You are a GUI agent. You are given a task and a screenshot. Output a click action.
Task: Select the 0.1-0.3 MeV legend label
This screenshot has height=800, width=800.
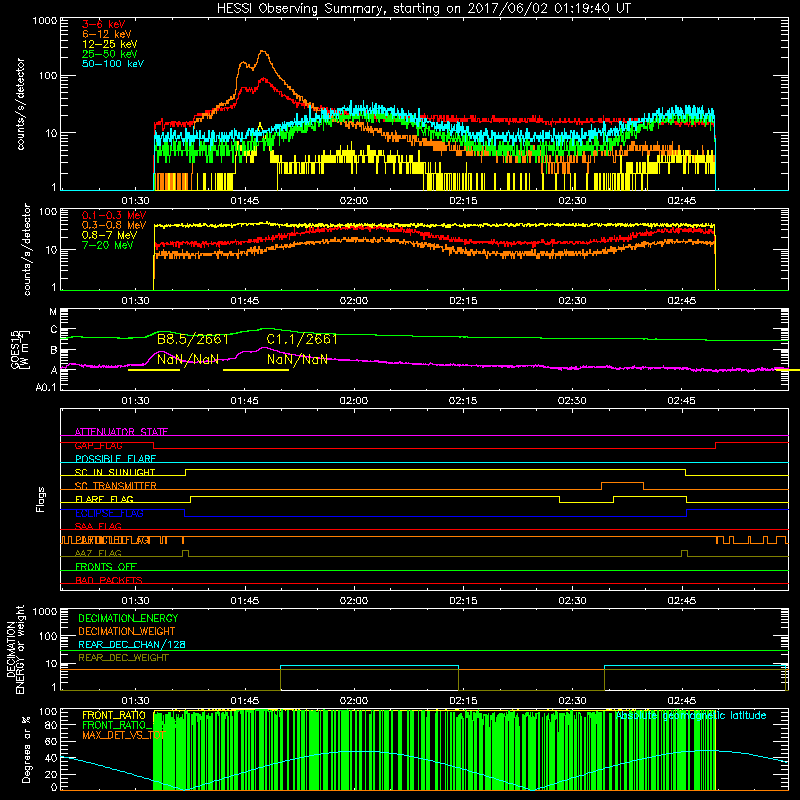(114, 215)
